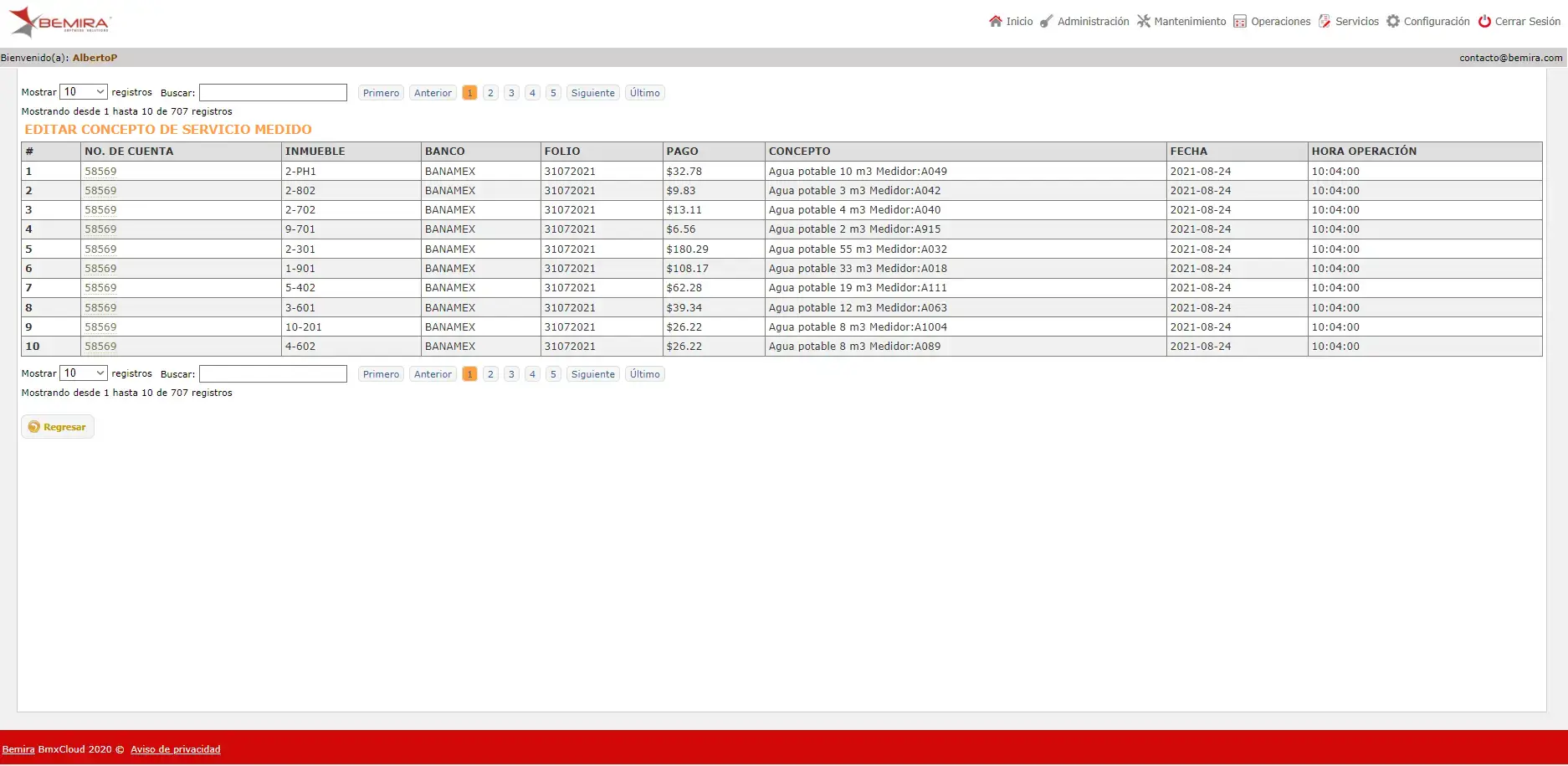The height and width of the screenshot is (766, 1568).
Task: Click the top Siguiente page button
Action: click(x=593, y=93)
